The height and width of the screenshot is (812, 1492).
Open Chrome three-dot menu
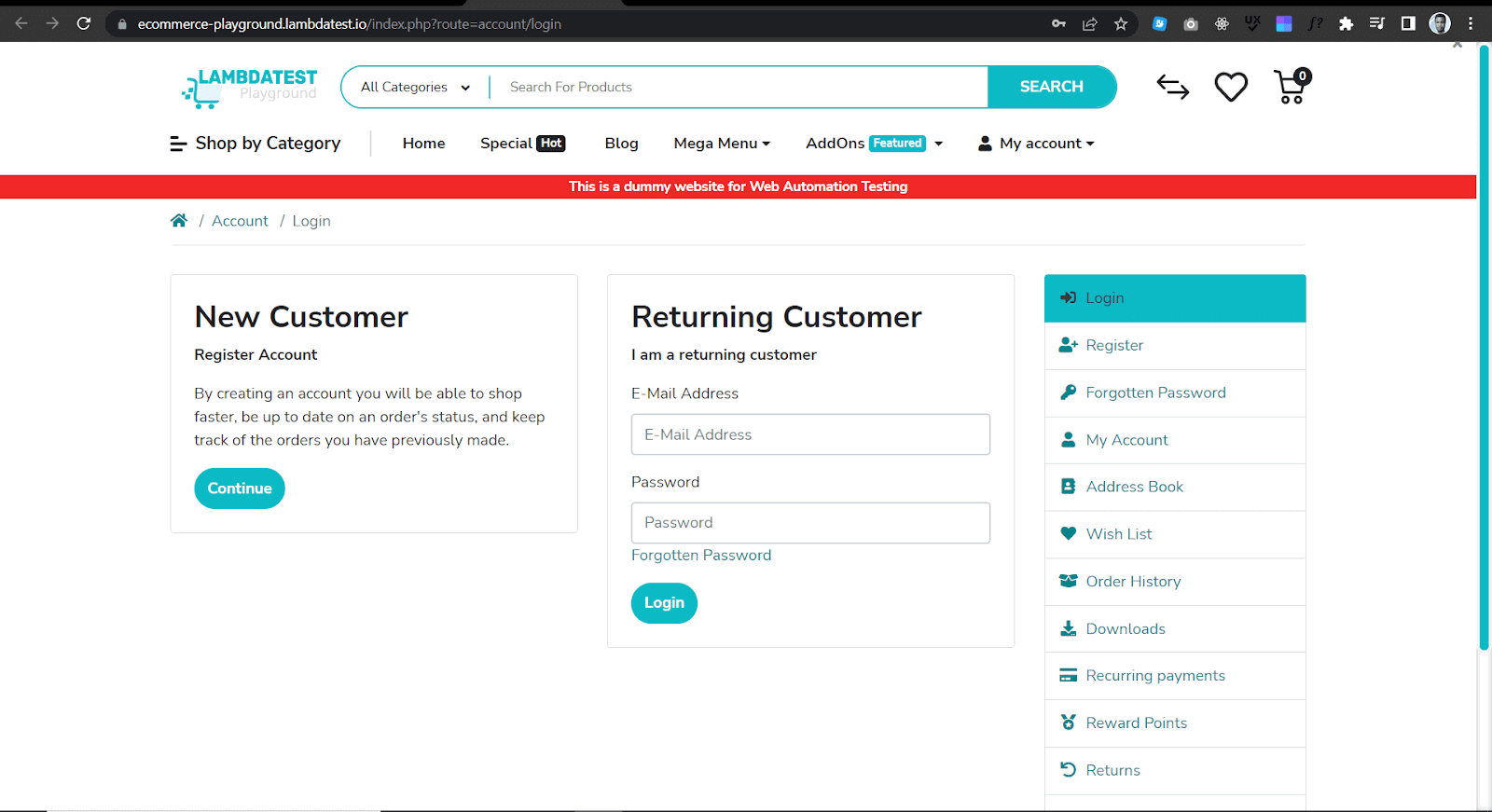(x=1471, y=24)
